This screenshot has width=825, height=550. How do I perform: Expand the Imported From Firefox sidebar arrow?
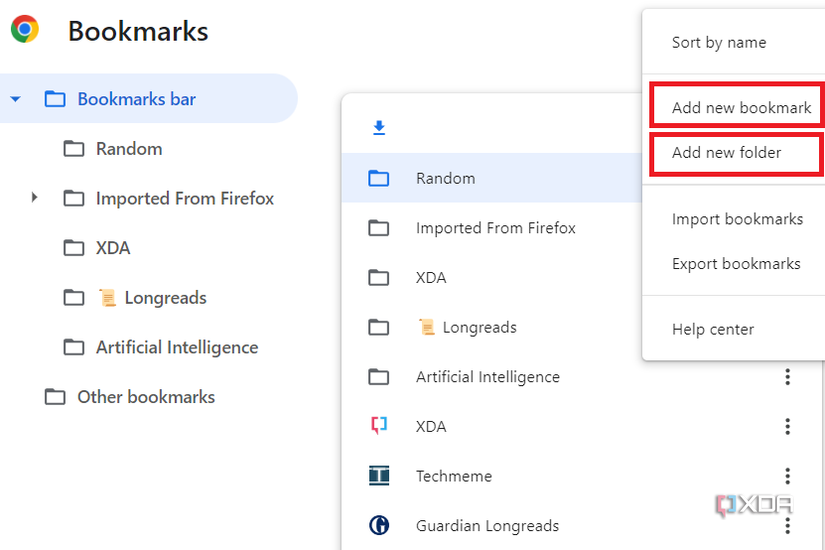(x=34, y=198)
